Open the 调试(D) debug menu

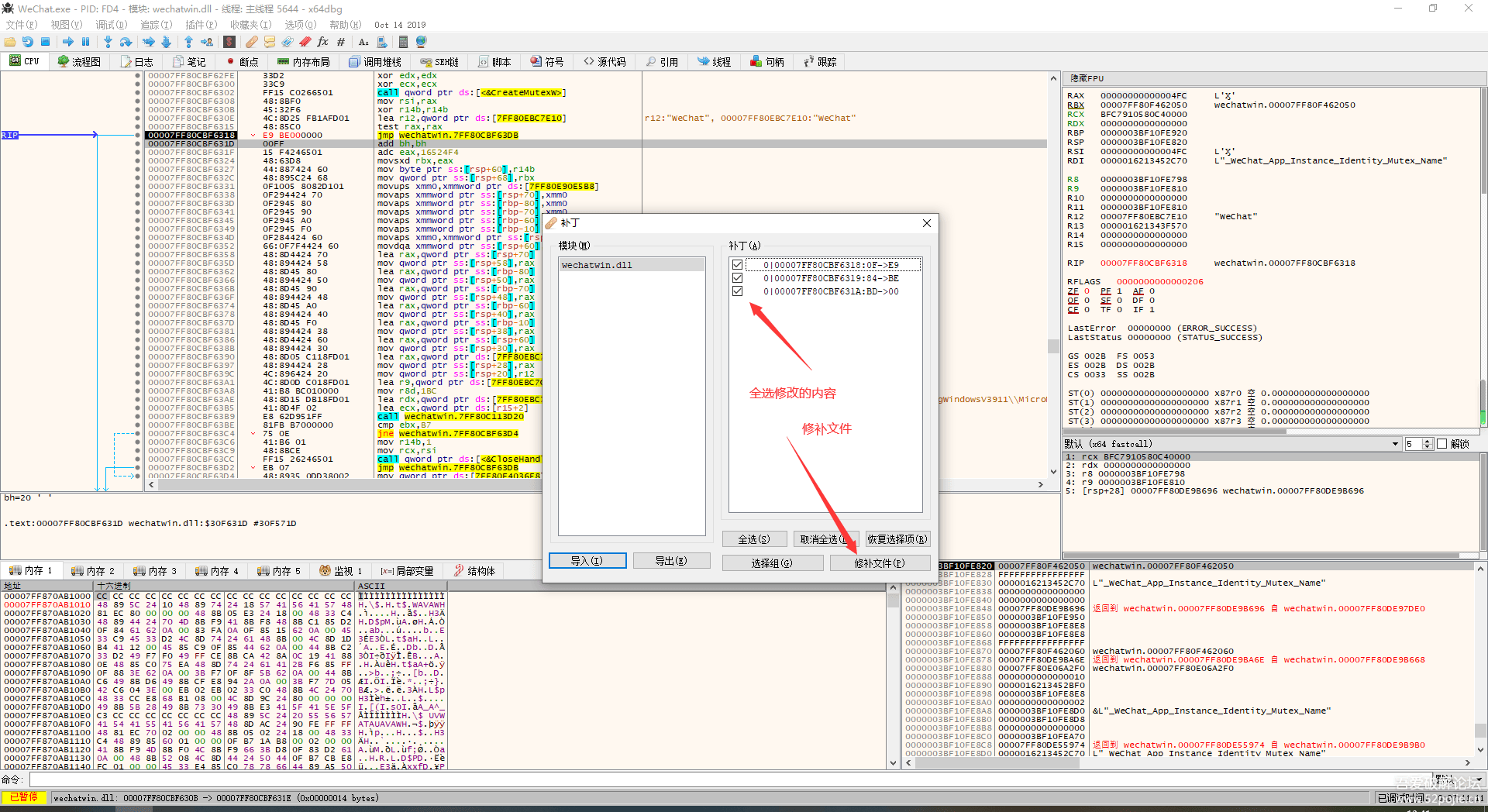click(x=111, y=25)
